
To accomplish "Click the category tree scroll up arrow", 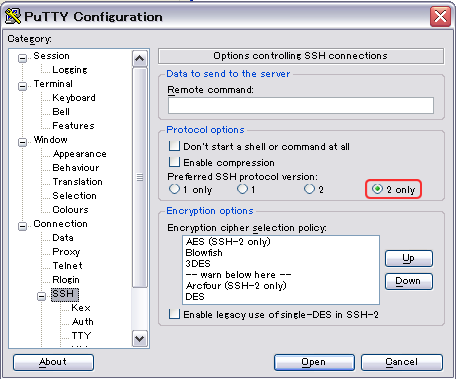I will pyautogui.click(x=139, y=59).
